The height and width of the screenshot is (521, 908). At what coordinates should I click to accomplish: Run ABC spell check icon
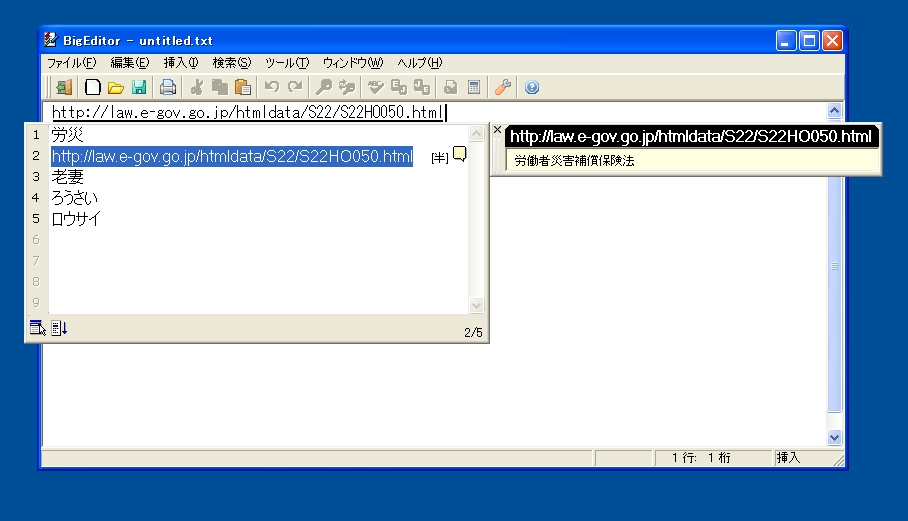(x=376, y=87)
